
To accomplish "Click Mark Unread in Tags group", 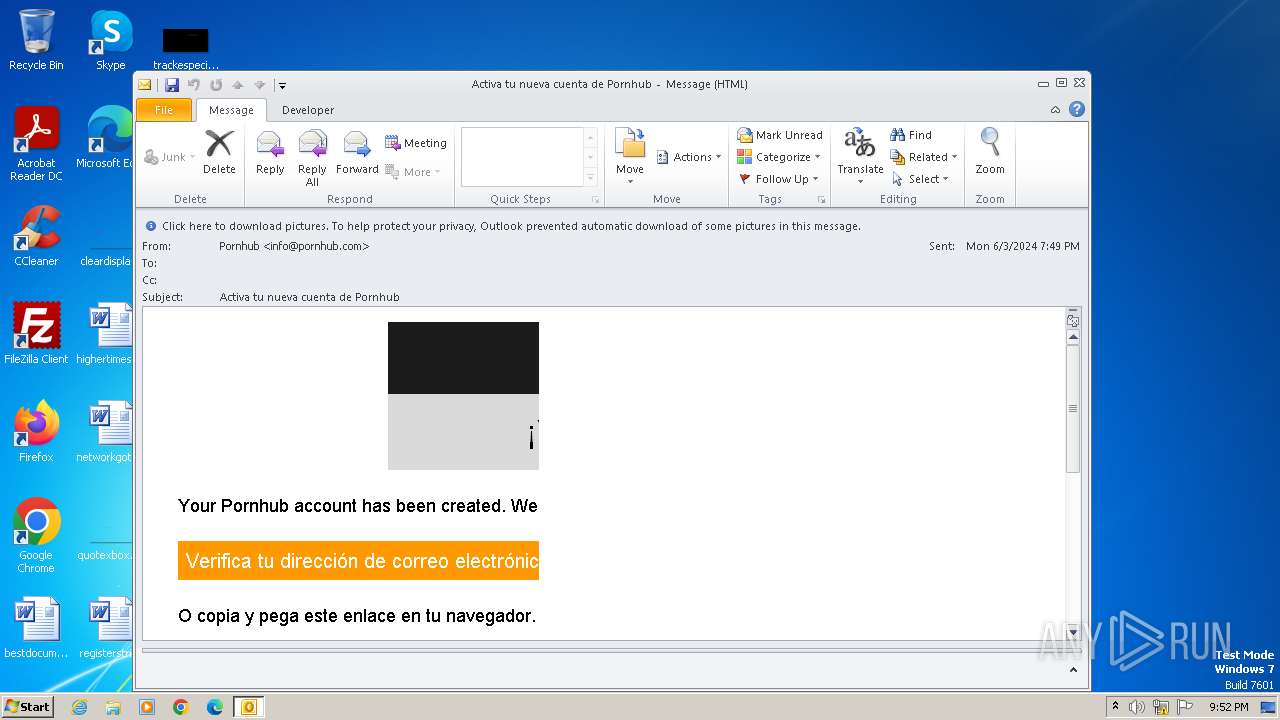I will (x=780, y=135).
